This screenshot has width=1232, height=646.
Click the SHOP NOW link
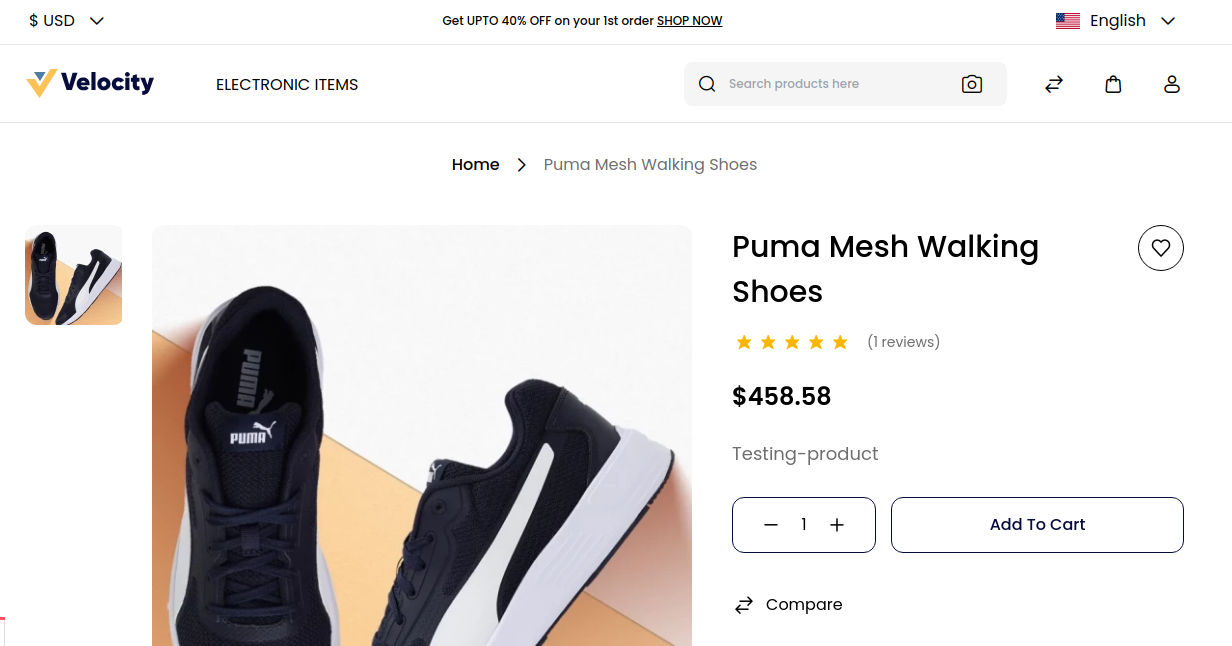click(x=689, y=21)
